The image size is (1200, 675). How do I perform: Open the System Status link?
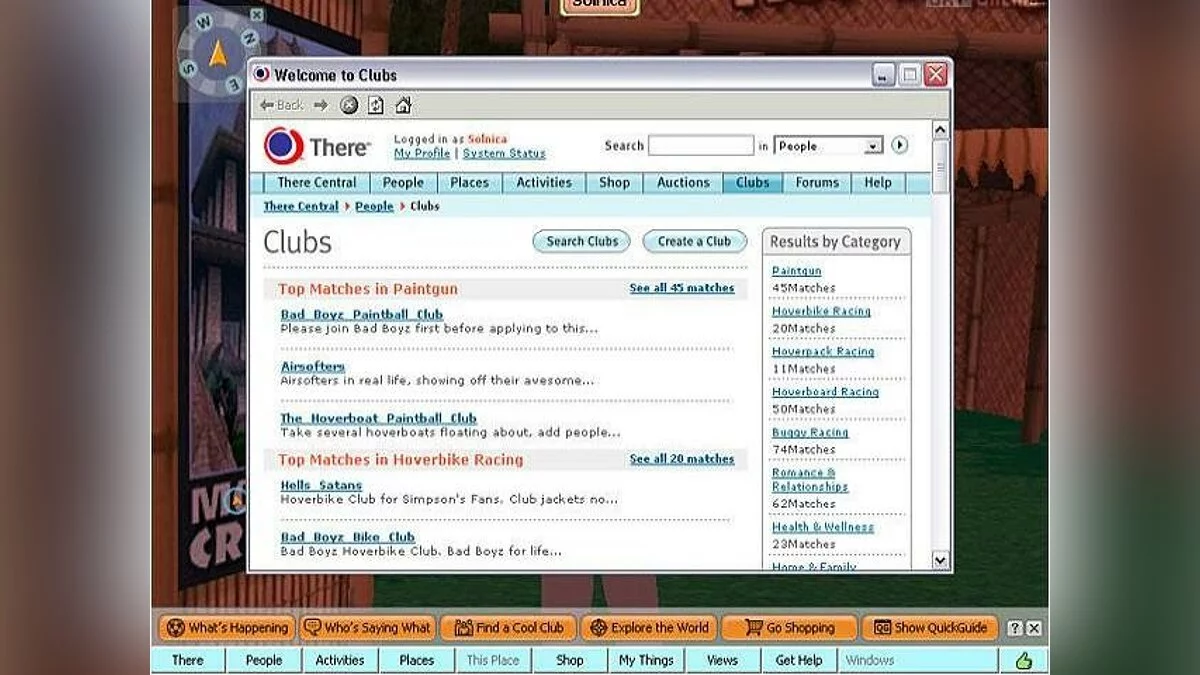[x=504, y=153]
